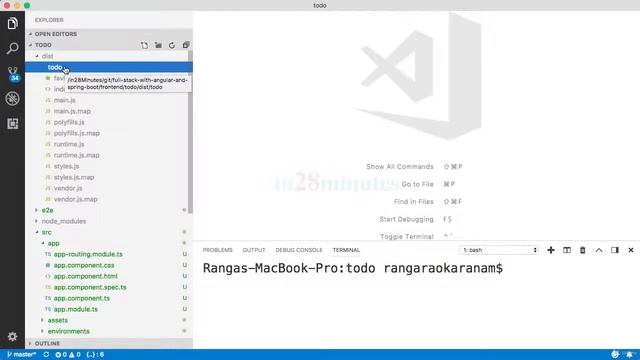Synchronize changes in status bar
Screen dimensions: 640x360
pos(46,354)
